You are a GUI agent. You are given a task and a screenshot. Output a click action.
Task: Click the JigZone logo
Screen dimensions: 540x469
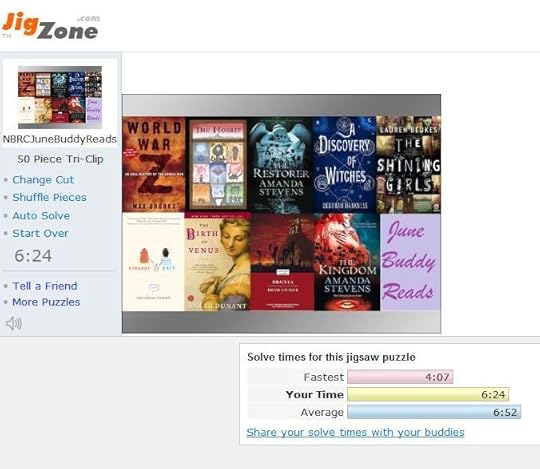[50, 26]
